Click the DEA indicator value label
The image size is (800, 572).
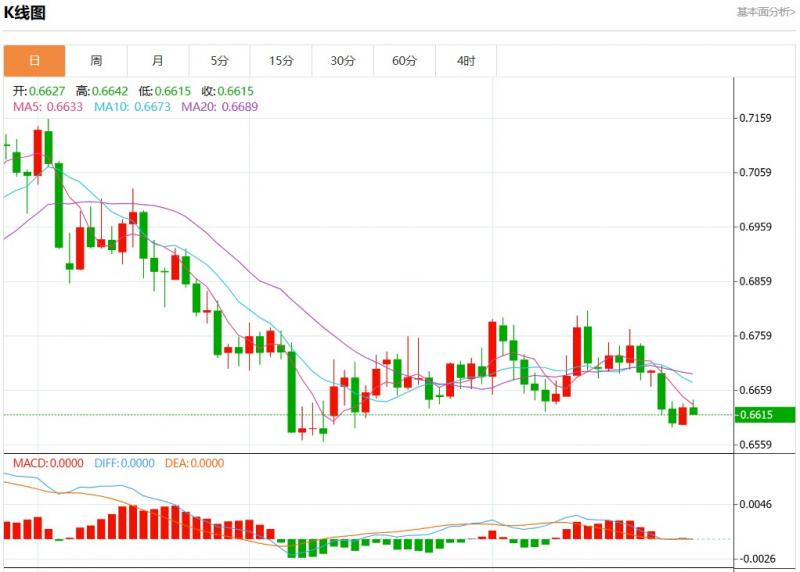click(x=195, y=463)
